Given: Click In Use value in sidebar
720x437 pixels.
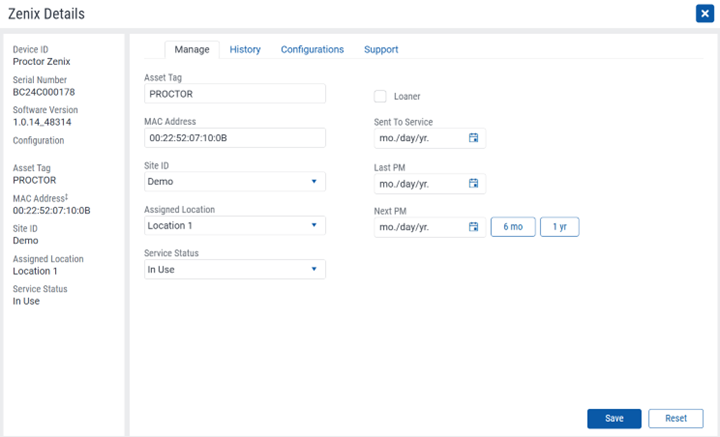Looking at the screenshot, I should point(26,301).
